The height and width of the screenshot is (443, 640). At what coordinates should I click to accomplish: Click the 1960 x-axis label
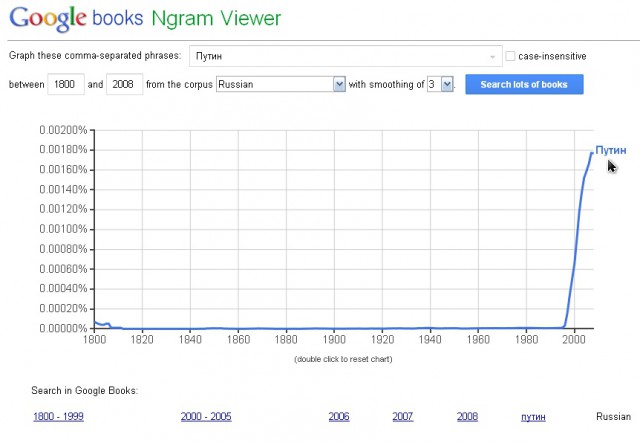pos(478,339)
